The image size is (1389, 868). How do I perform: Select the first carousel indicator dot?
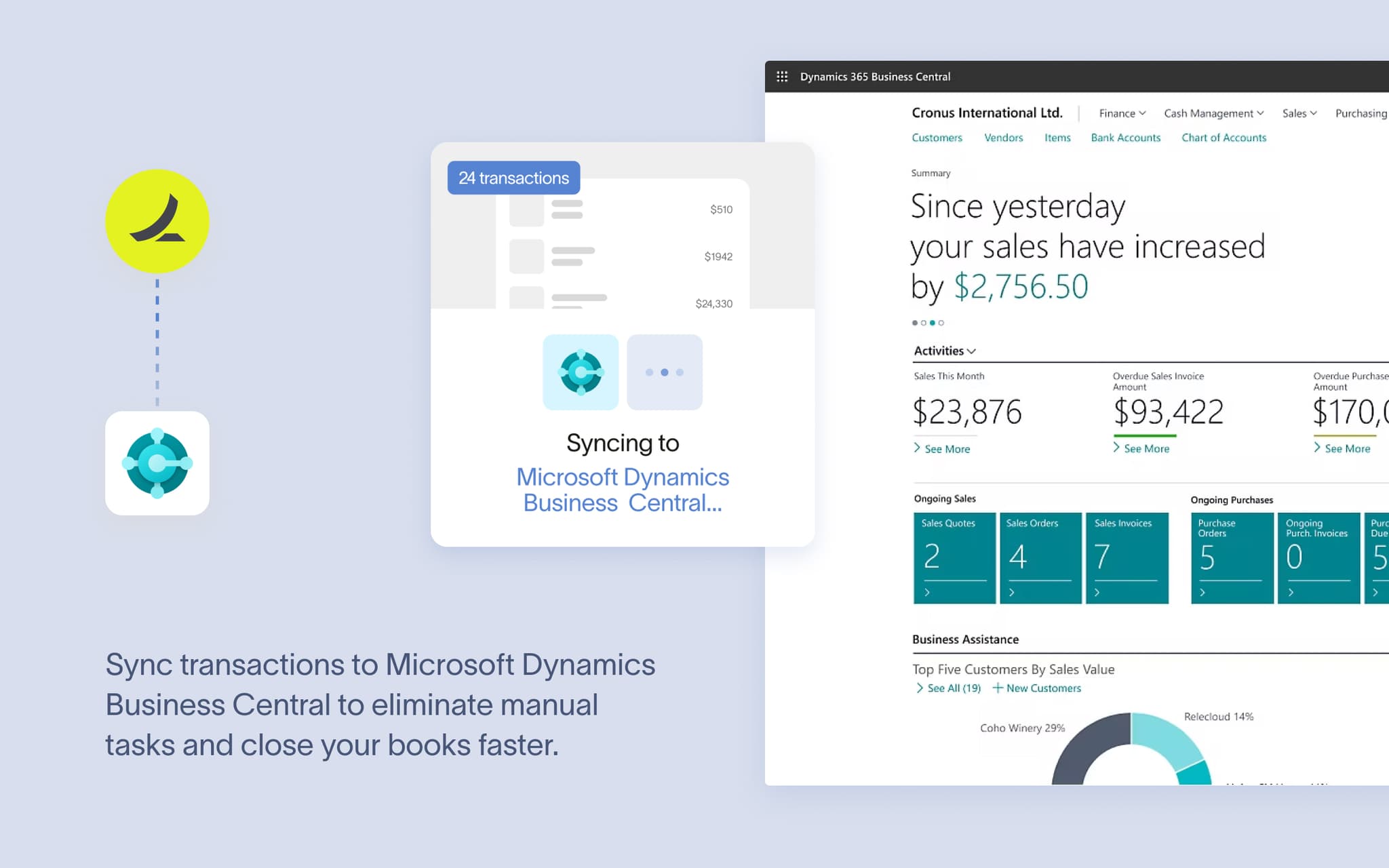click(916, 323)
